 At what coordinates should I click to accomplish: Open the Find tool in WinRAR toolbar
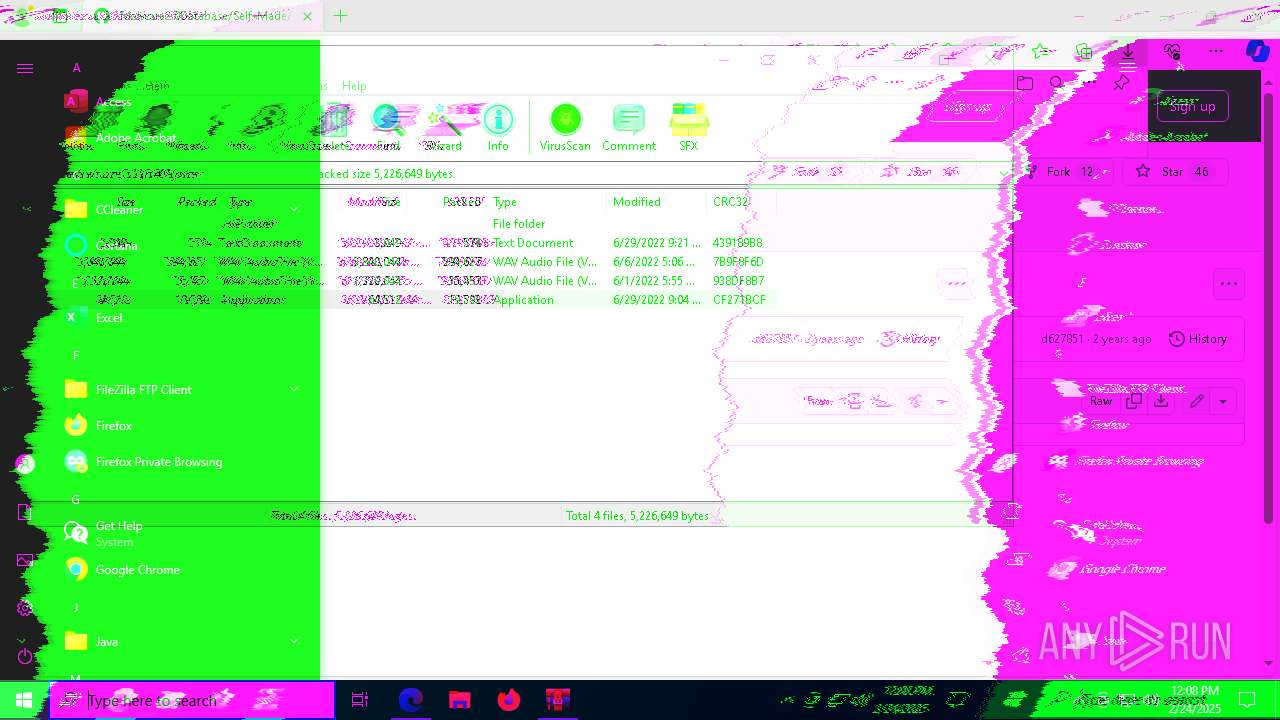pyautogui.click(x=388, y=128)
